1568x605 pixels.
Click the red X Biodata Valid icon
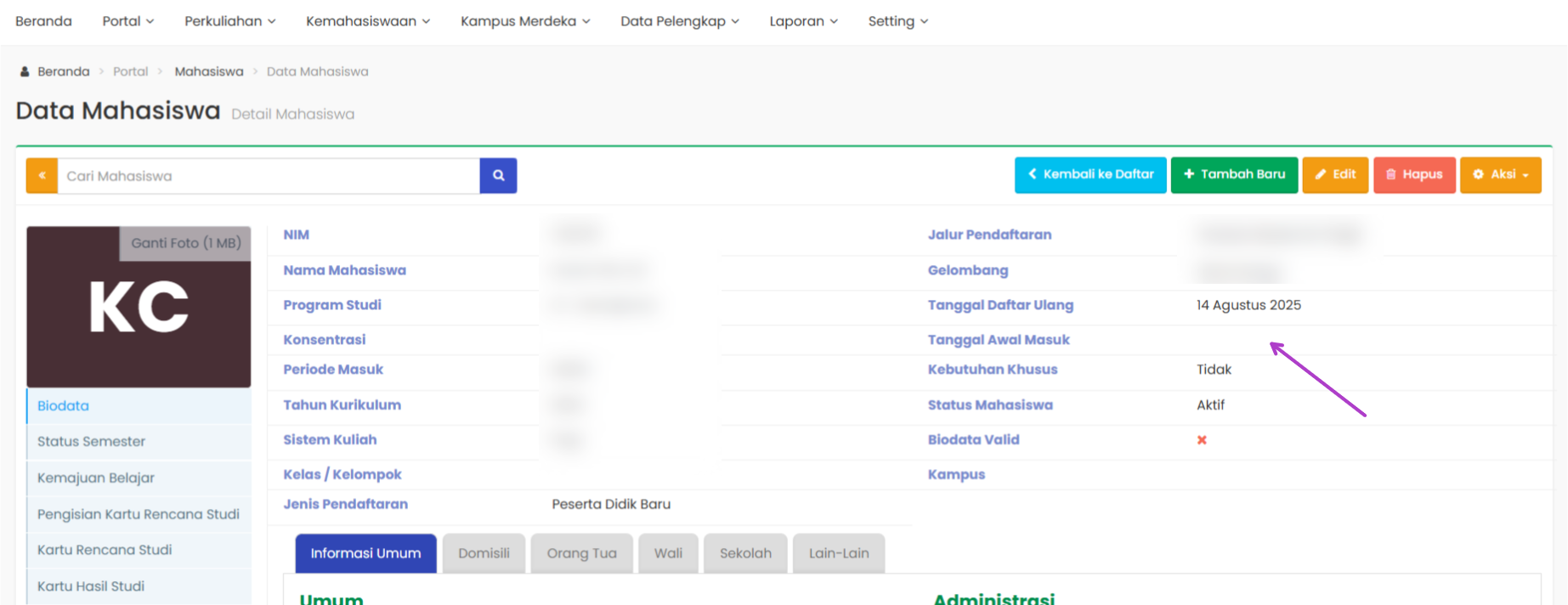1202,440
